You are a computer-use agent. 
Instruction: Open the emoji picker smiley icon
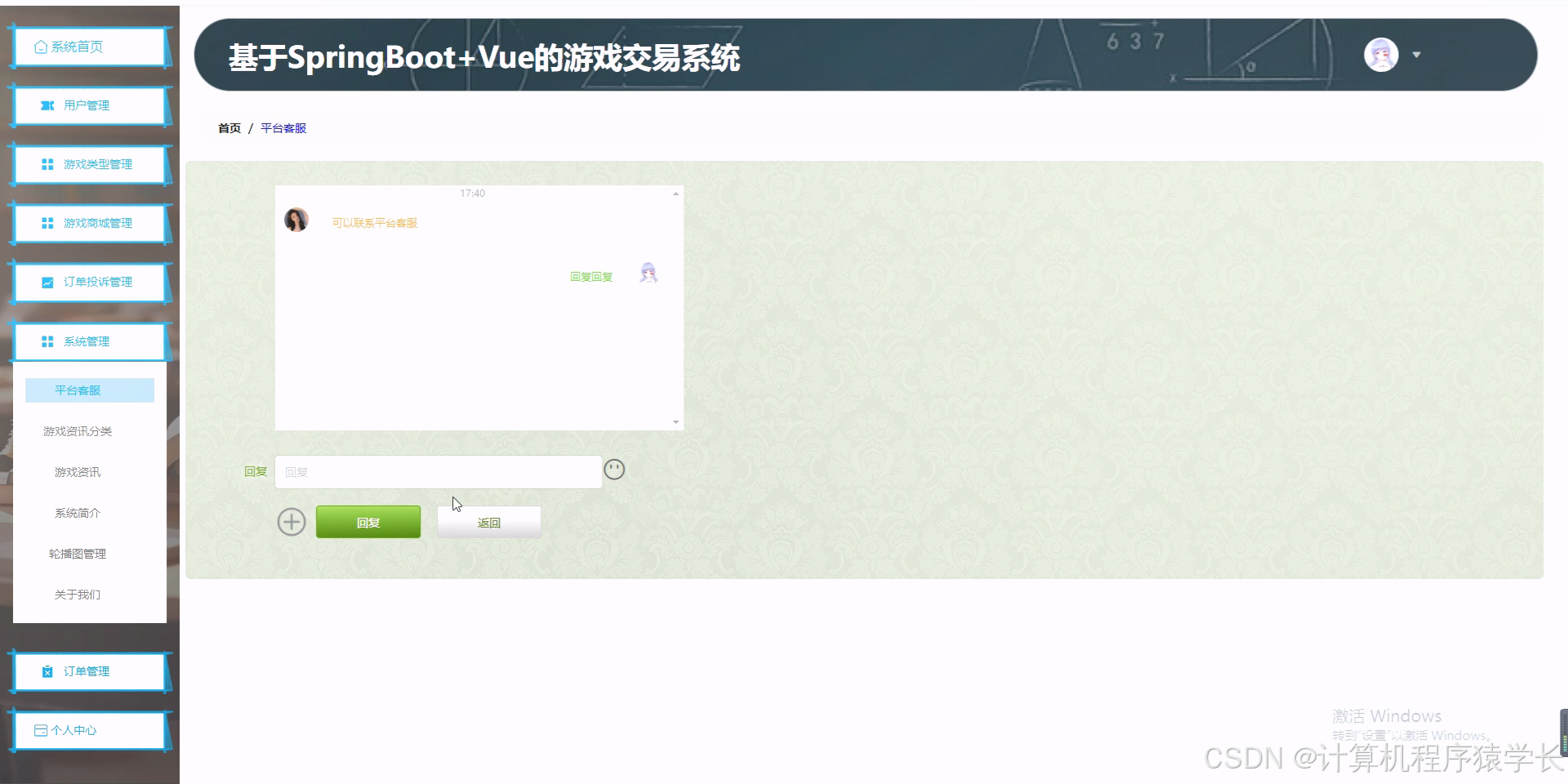(x=614, y=470)
